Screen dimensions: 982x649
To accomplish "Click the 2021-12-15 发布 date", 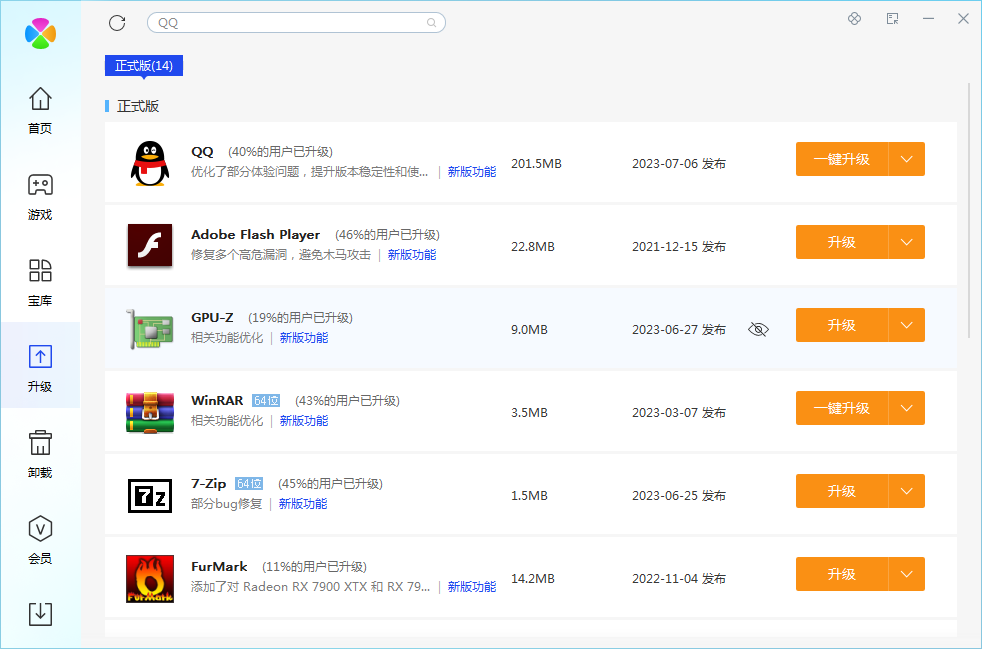I will [x=679, y=246].
